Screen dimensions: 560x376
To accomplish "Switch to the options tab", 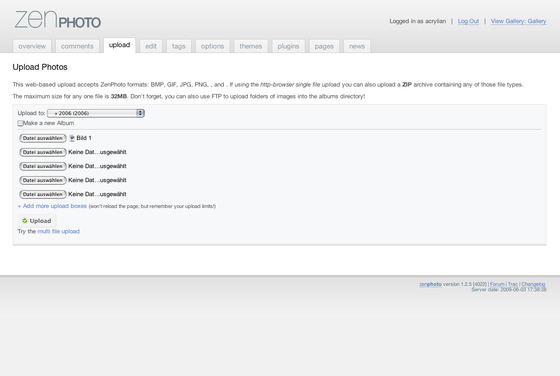I will 212,46.
